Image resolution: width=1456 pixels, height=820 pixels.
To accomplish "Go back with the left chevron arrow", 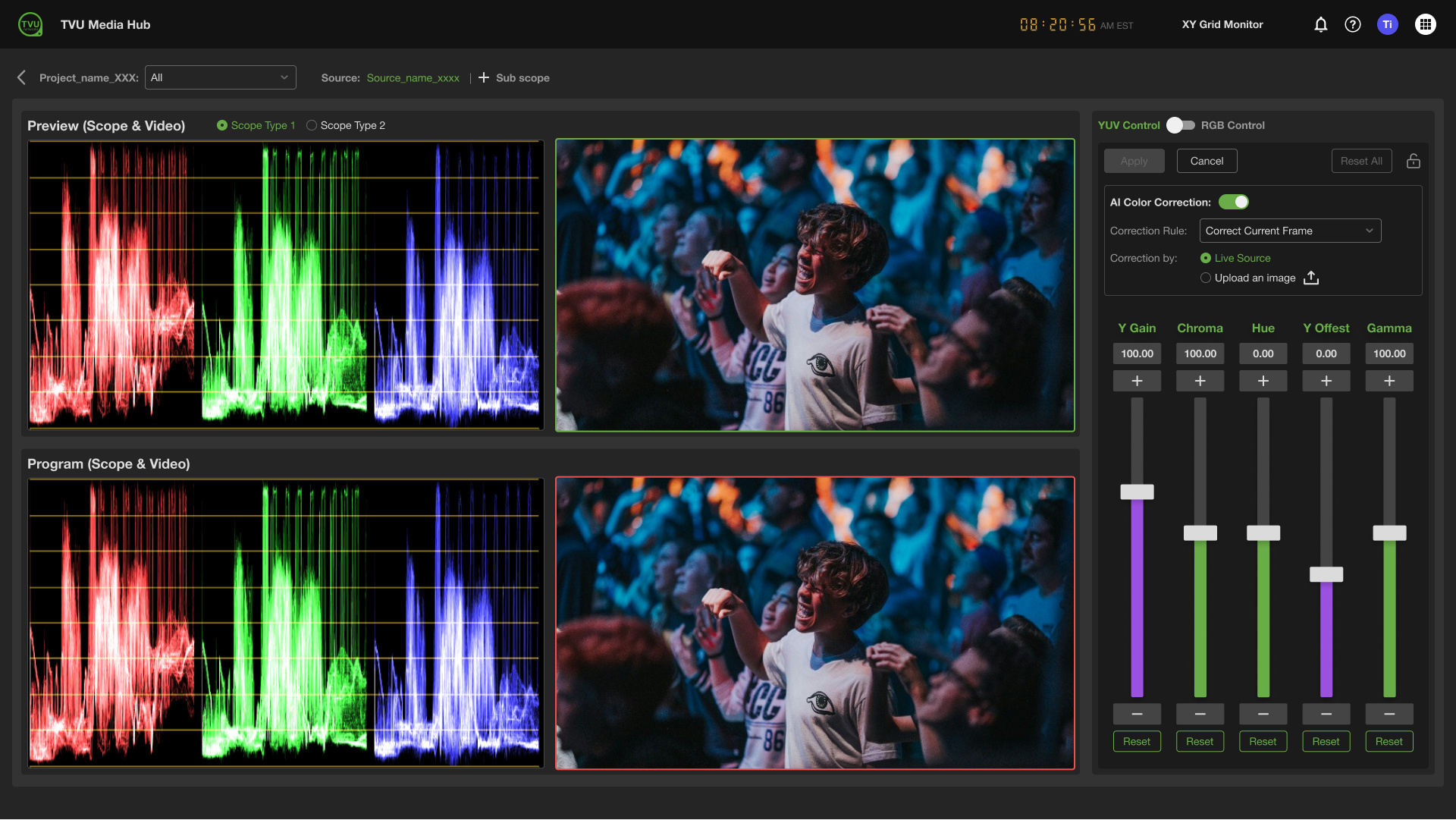I will point(21,77).
